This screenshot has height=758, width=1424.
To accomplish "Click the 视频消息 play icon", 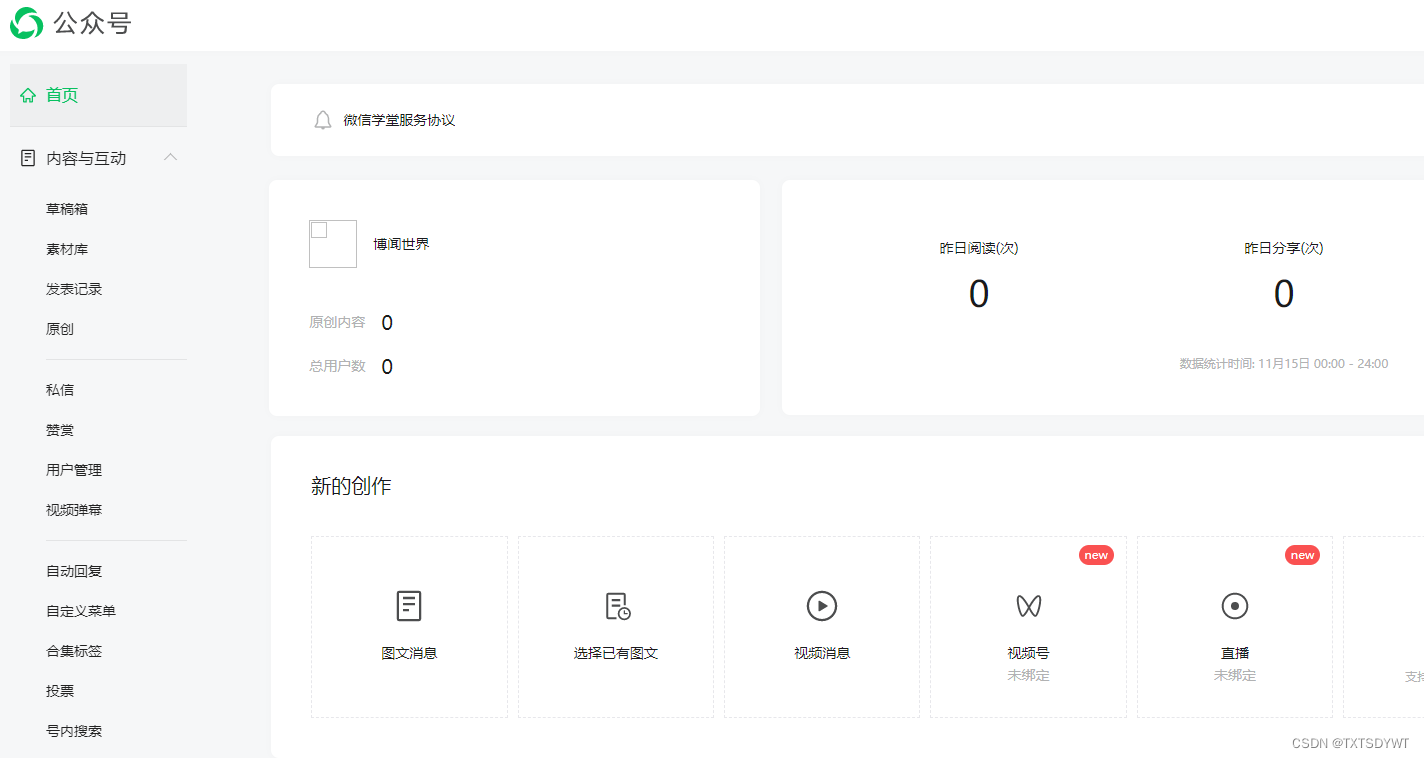I will pos(822,606).
